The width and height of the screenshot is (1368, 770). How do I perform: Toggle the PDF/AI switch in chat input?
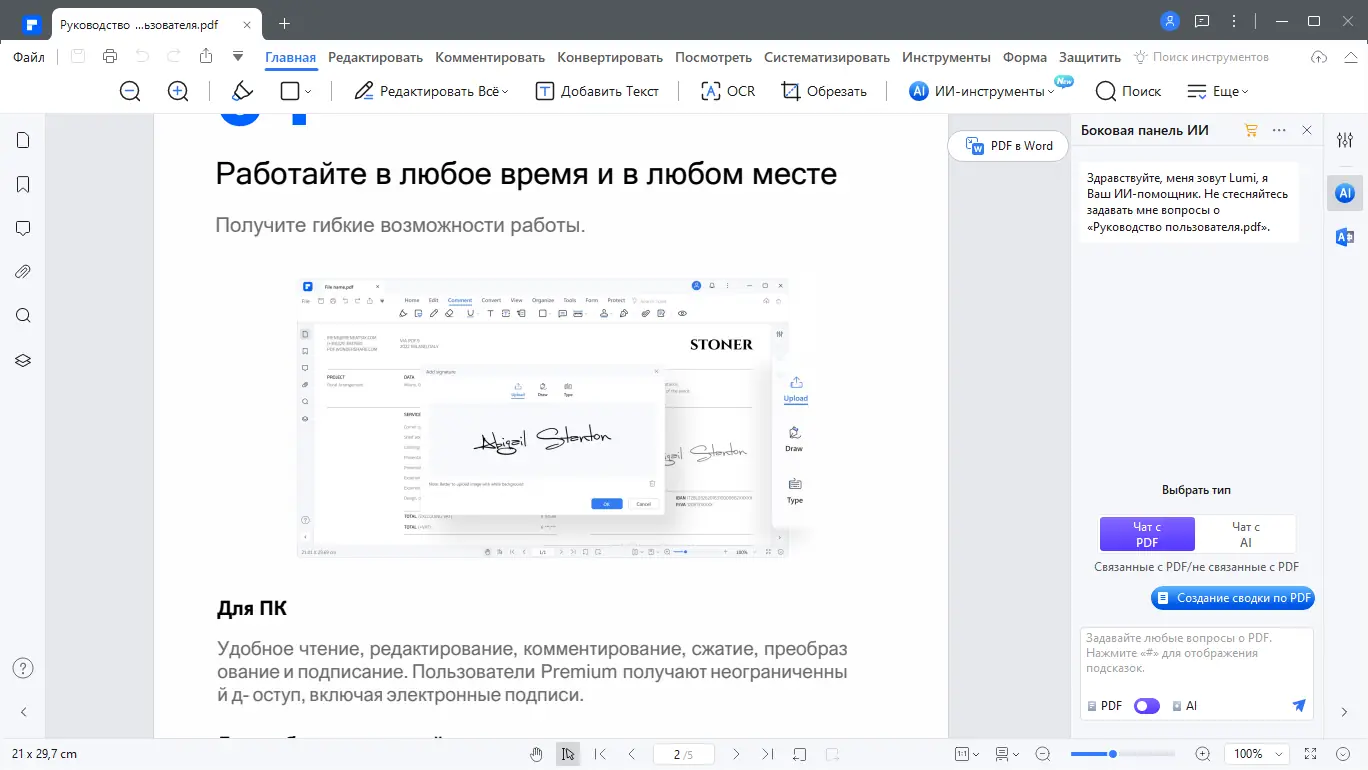coord(1146,705)
